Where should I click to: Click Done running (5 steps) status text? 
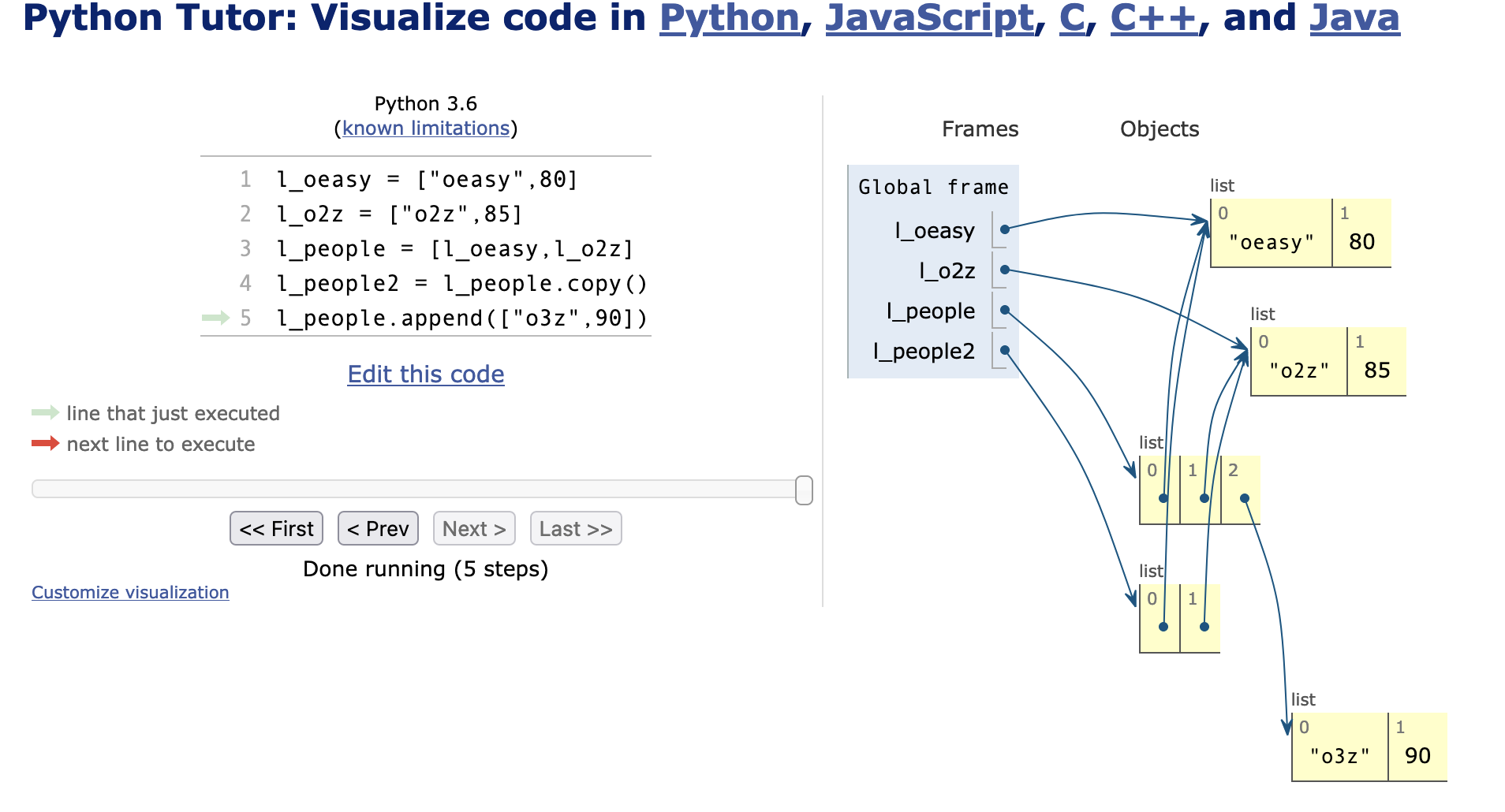[x=426, y=569]
